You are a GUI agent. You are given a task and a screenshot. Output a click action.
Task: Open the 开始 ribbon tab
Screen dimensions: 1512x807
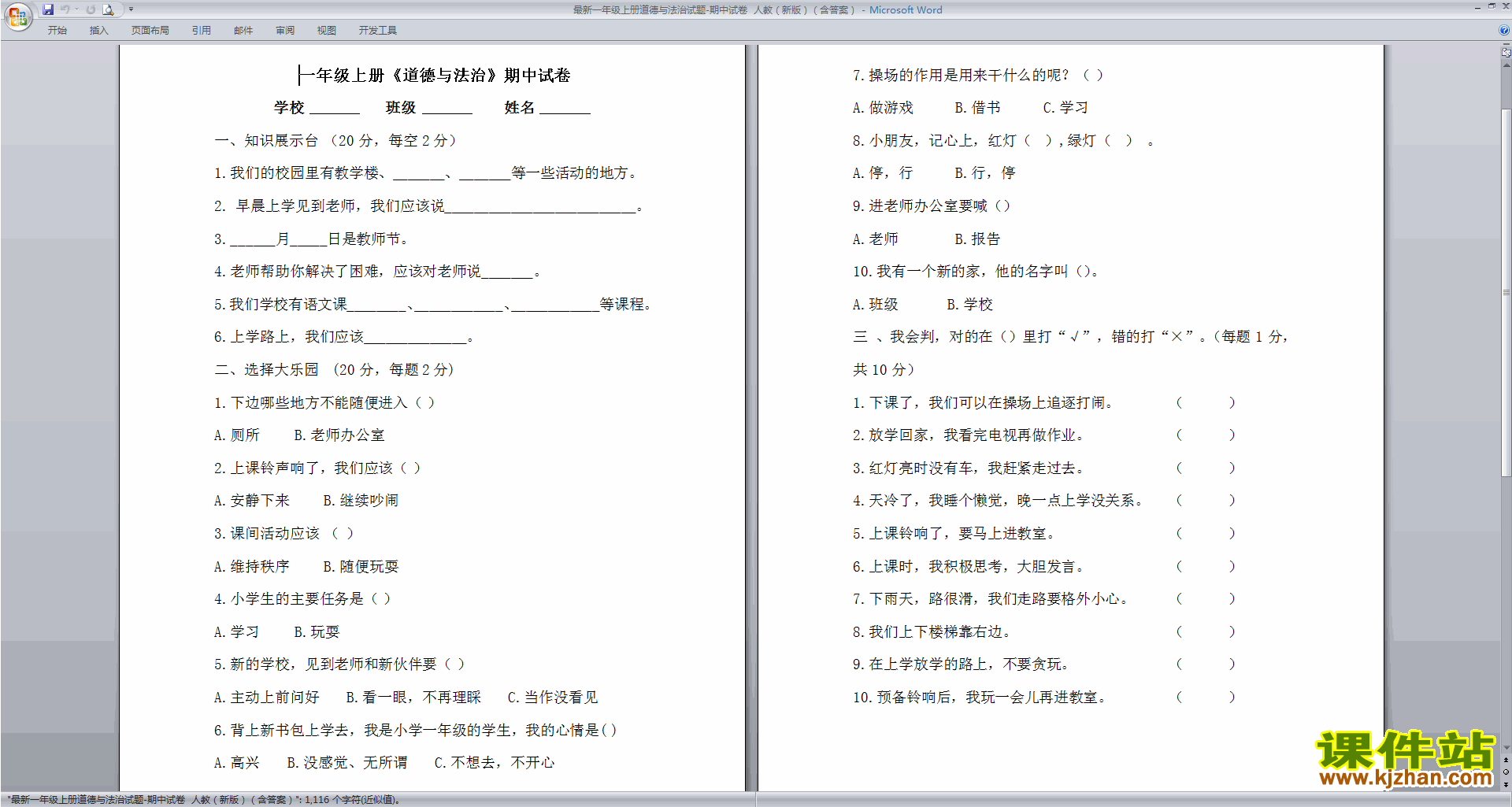click(x=57, y=30)
